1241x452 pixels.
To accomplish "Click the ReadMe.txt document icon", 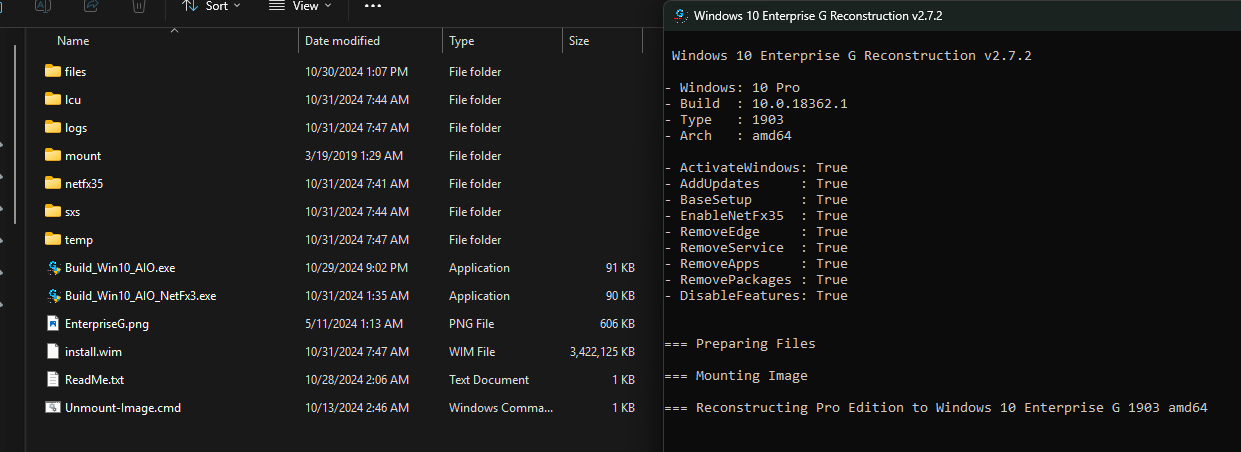I will (x=53, y=380).
